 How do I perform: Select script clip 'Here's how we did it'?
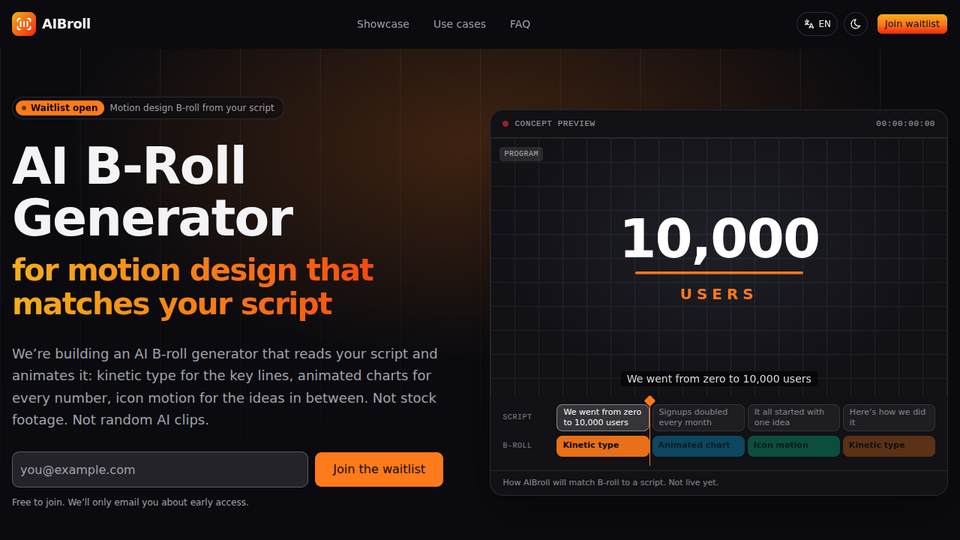888,417
